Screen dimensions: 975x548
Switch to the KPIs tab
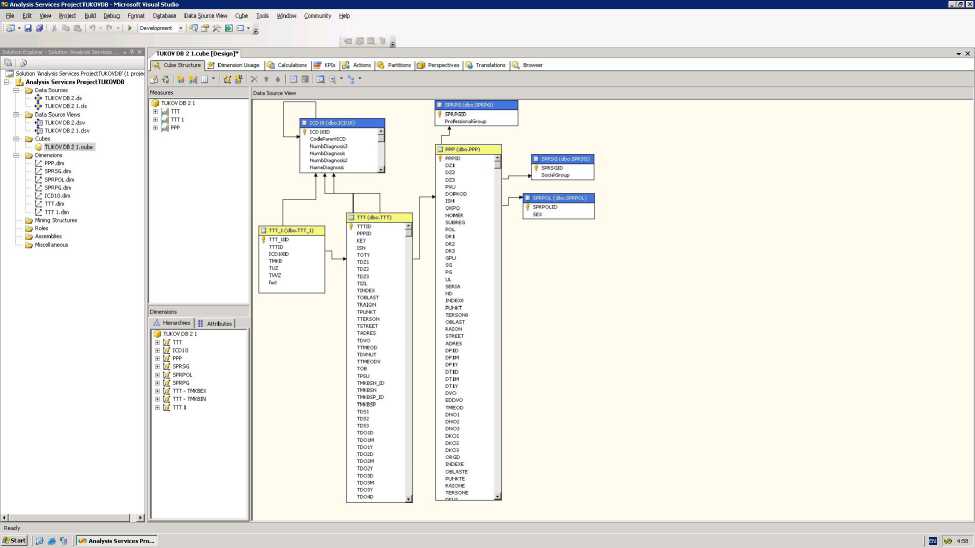click(326, 65)
